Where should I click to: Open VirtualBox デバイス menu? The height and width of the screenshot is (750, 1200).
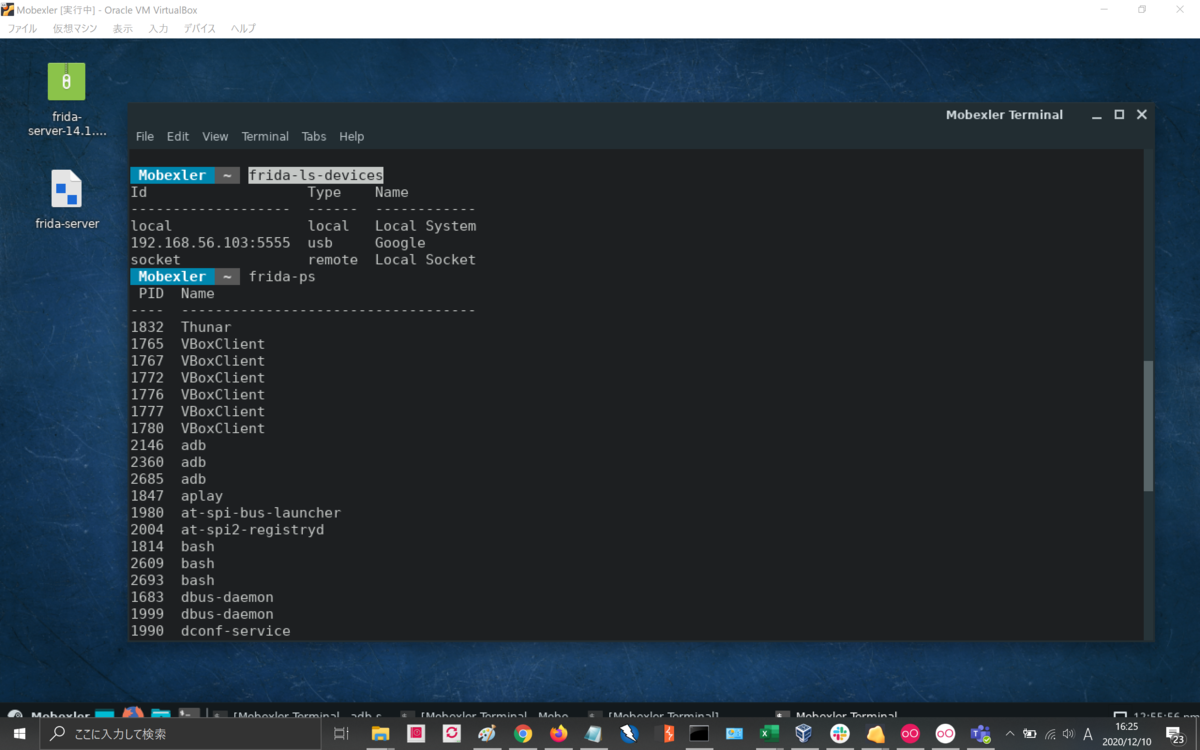pyautogui.click(x=200, y=28)
